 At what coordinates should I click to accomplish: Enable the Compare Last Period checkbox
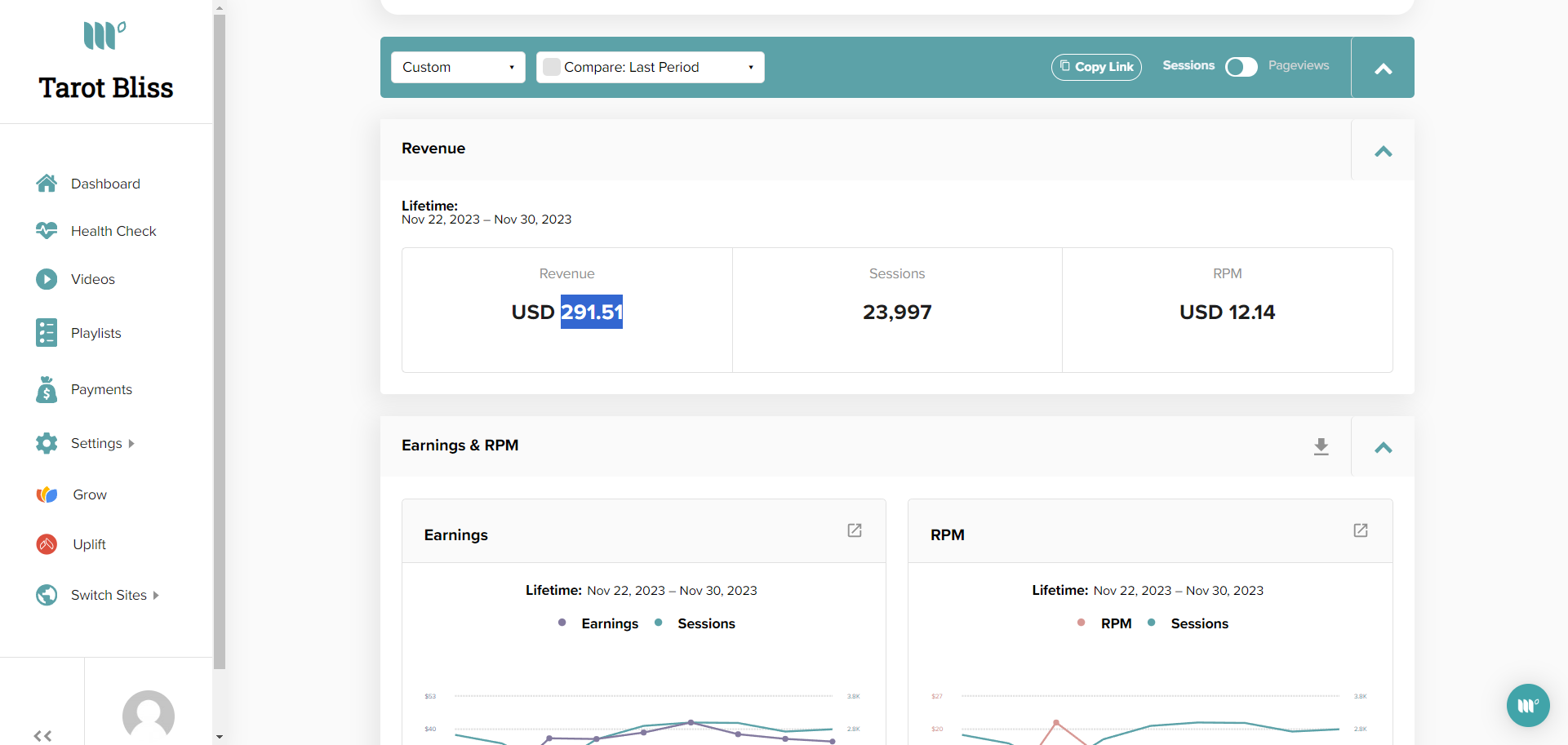point(552,67)
